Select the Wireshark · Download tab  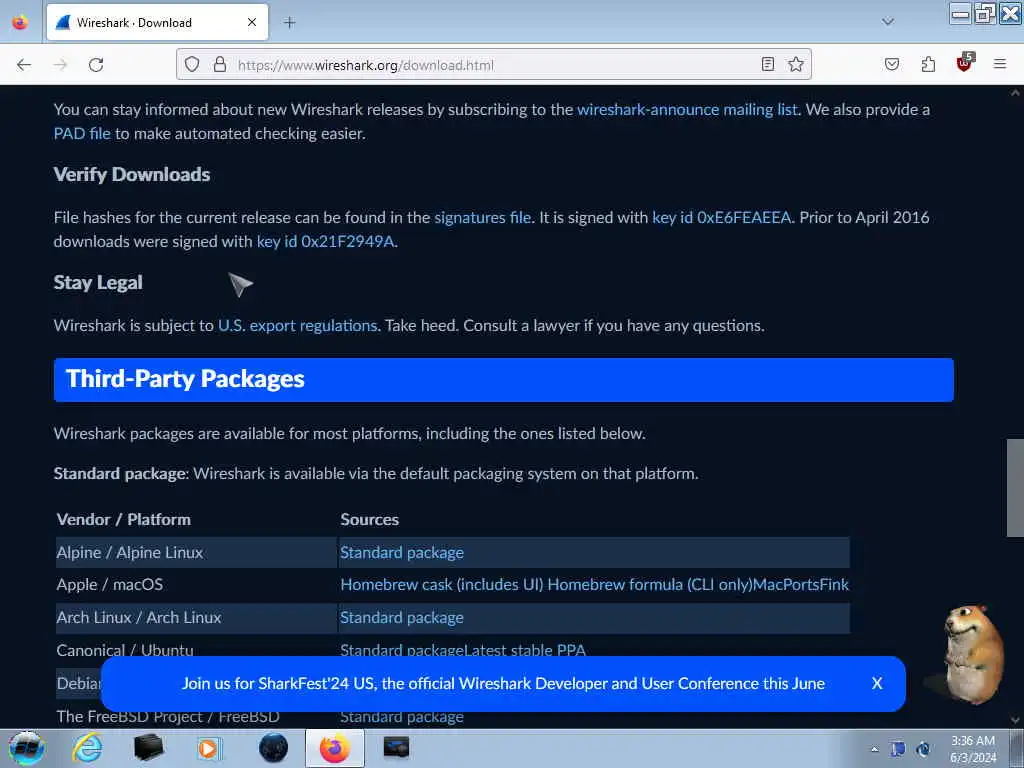(x=157, y=22)
